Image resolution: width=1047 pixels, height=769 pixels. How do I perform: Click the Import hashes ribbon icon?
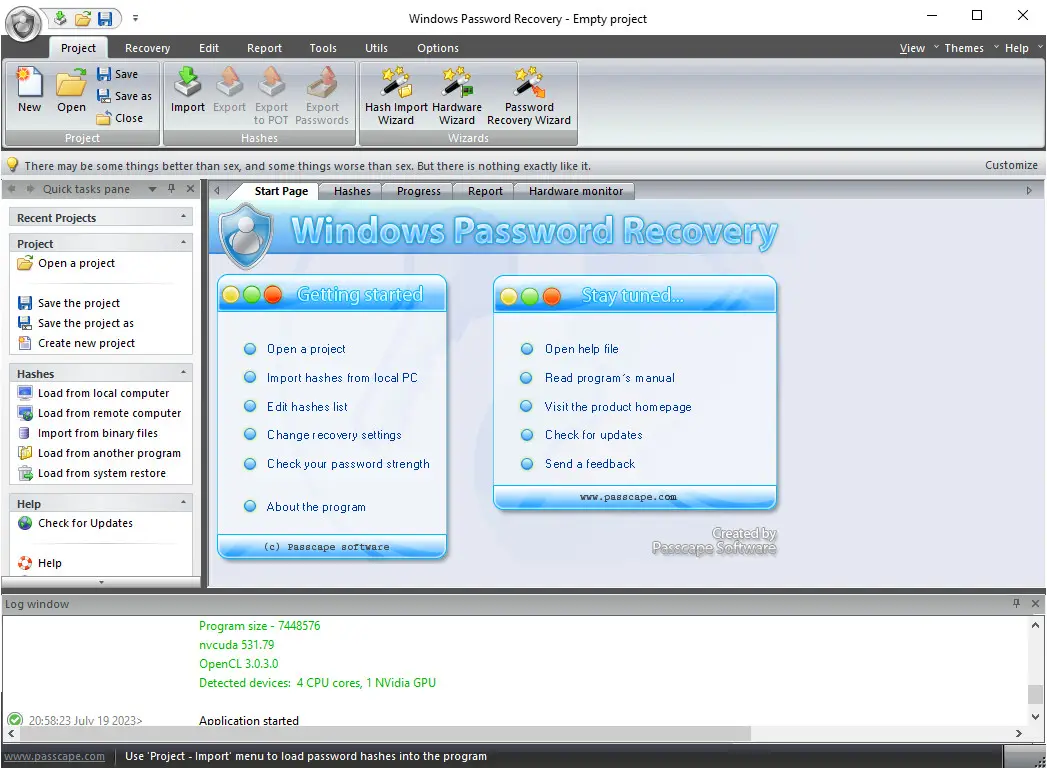188,90
